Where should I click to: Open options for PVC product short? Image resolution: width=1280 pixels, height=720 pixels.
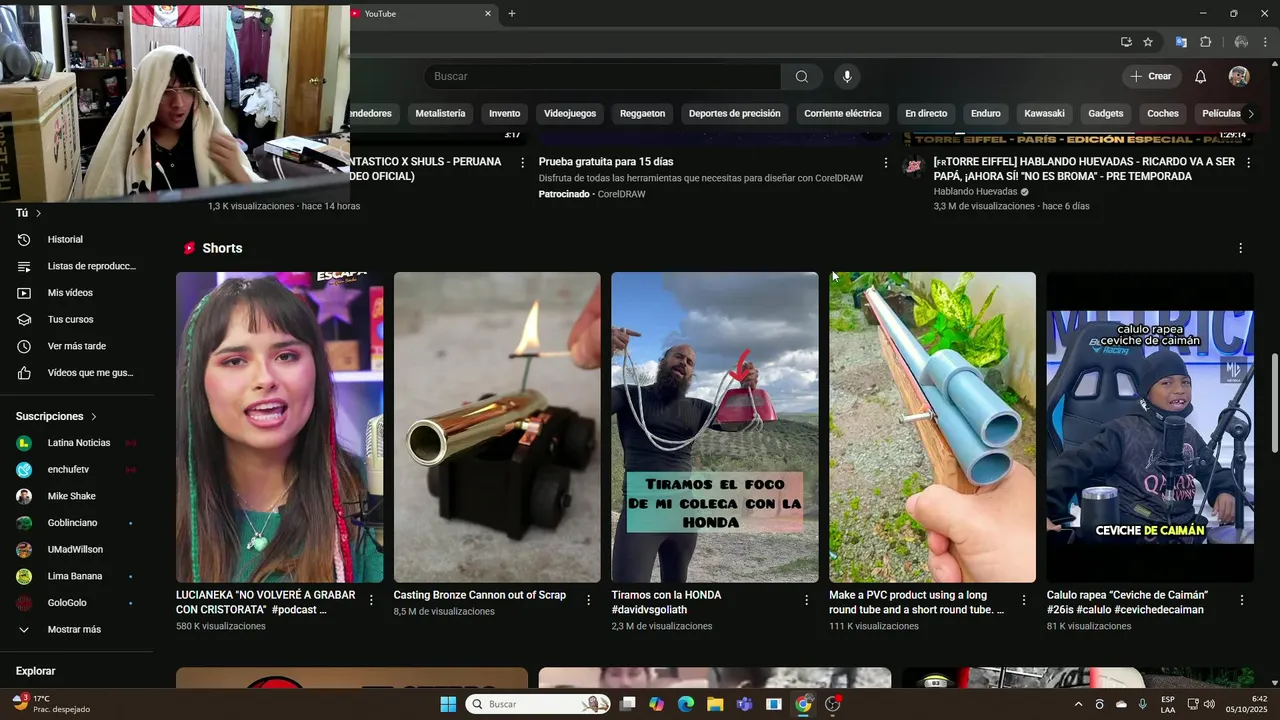click(1024, 600)
